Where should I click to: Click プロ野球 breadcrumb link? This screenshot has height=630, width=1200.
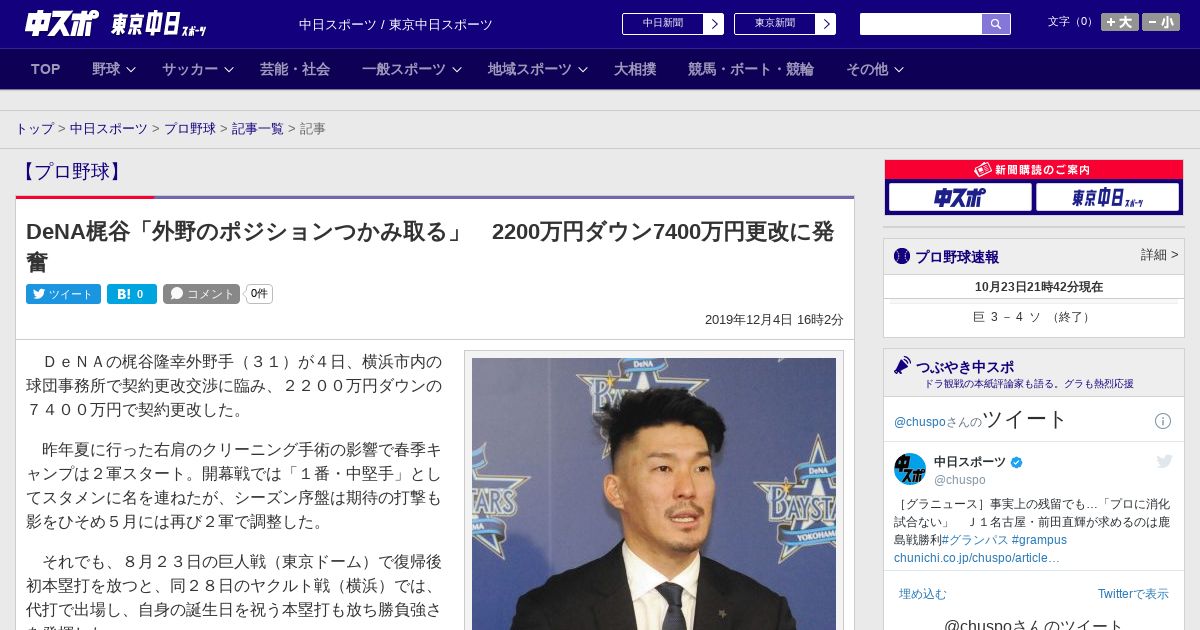[x=190, y=129]
